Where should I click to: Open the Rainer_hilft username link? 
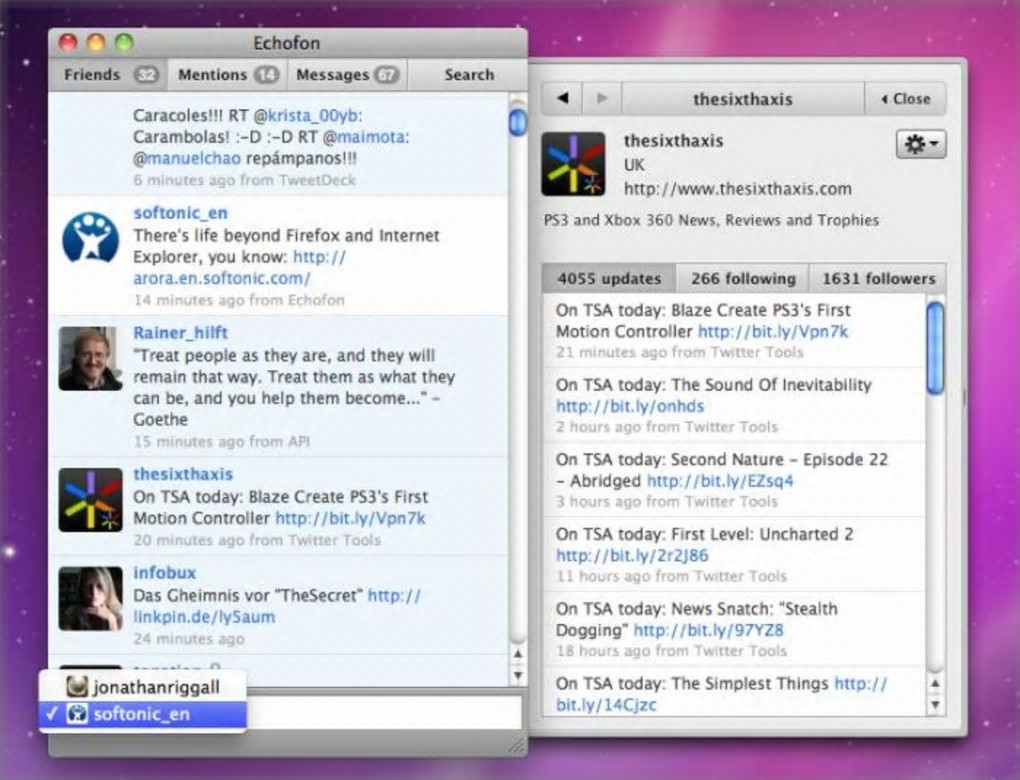coord(180,332)
